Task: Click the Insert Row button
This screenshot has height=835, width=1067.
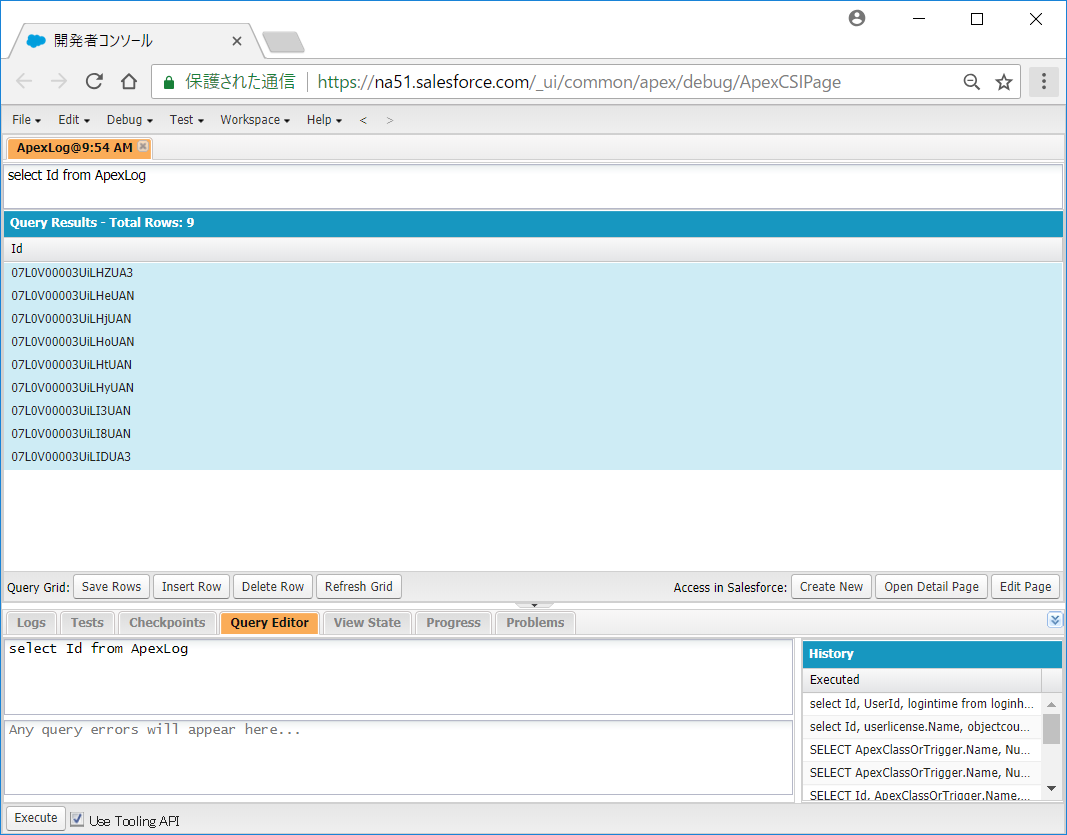Action: pos(191,587)
